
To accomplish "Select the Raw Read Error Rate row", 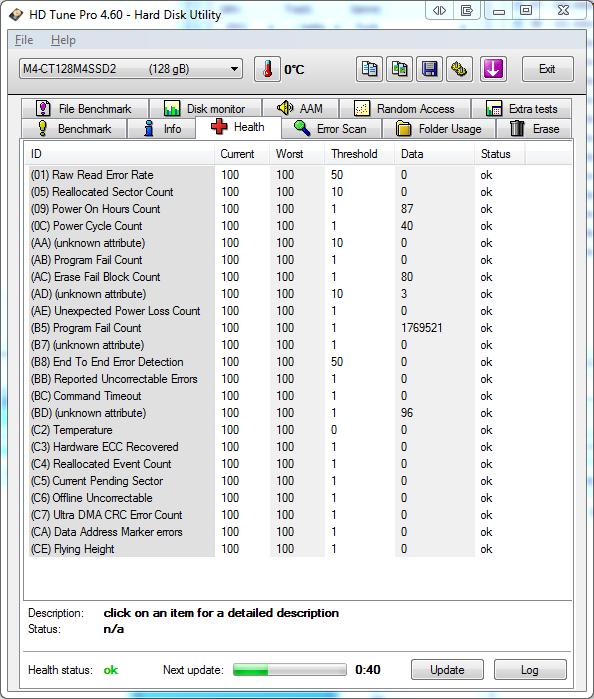I will click(277, 175).
